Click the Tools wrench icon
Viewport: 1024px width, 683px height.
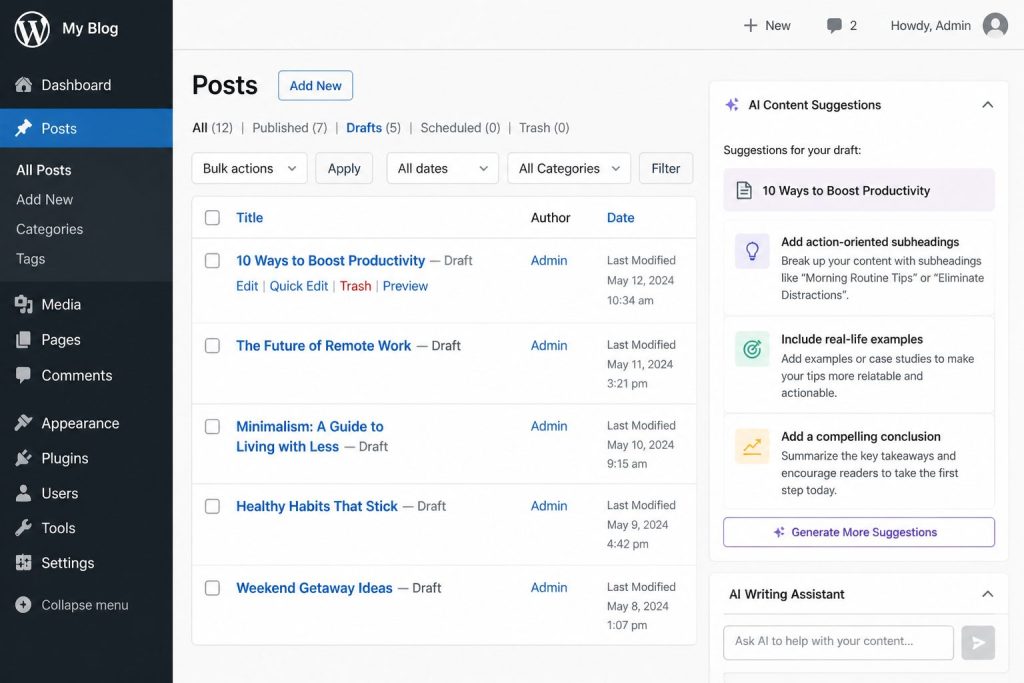[24, 528]
